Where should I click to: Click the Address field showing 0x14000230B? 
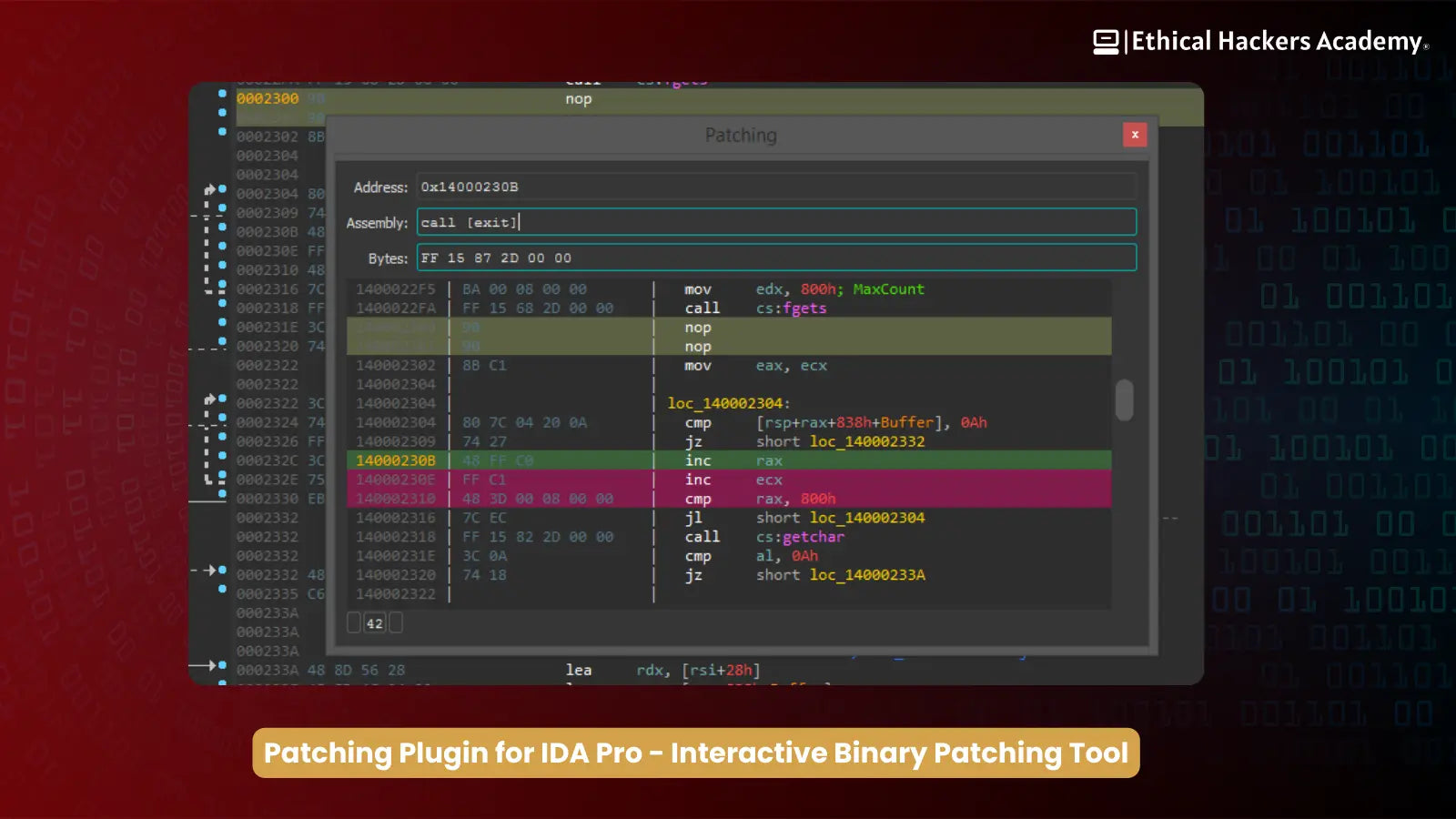776,187
